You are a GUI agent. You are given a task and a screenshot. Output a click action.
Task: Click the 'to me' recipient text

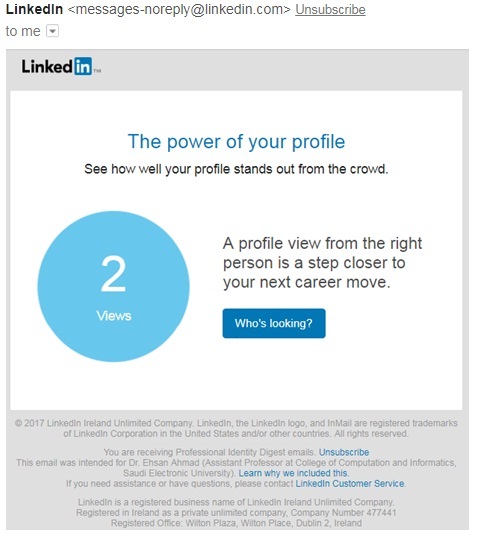click(x=23, y=31)
